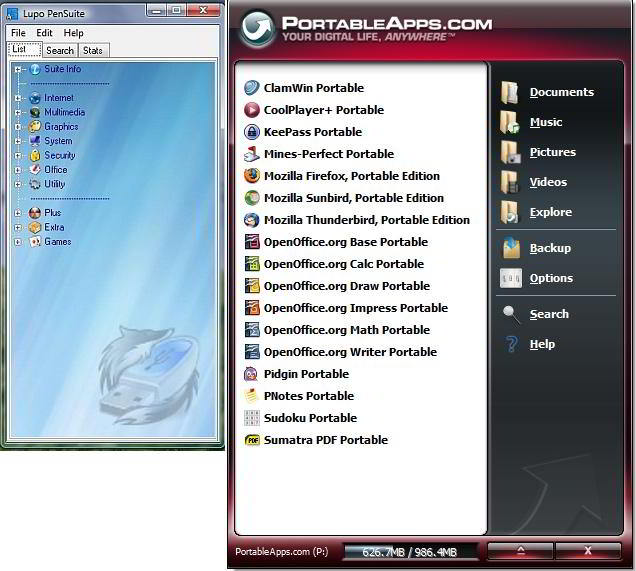The height and width of the screenshot is (571, 636).
Task: Launch Sumatra PDF Portable text entry
Action: pyautogui.click(x=326, y=440)
